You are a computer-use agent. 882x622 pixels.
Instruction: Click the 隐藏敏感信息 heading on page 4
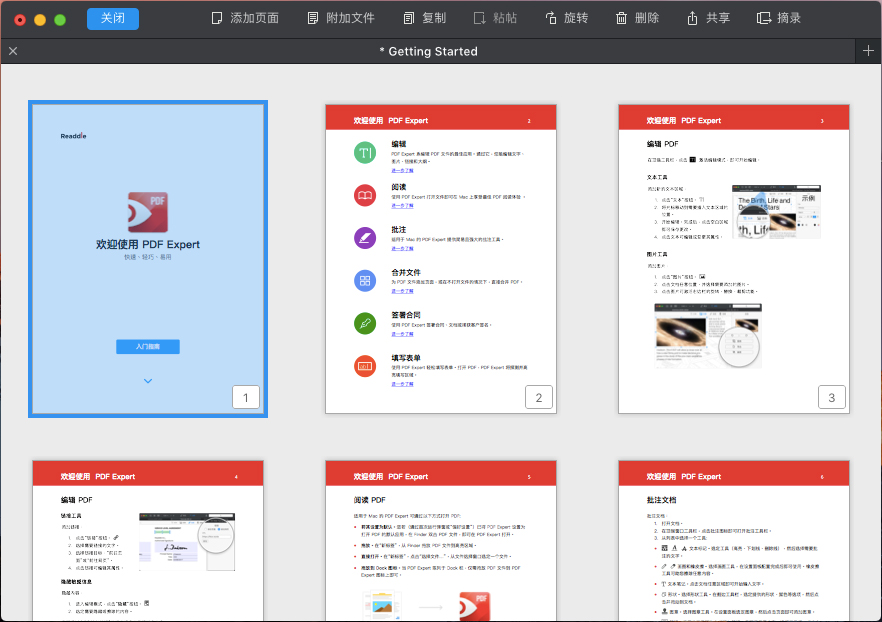pyautogui.click(x=76, y=582)
